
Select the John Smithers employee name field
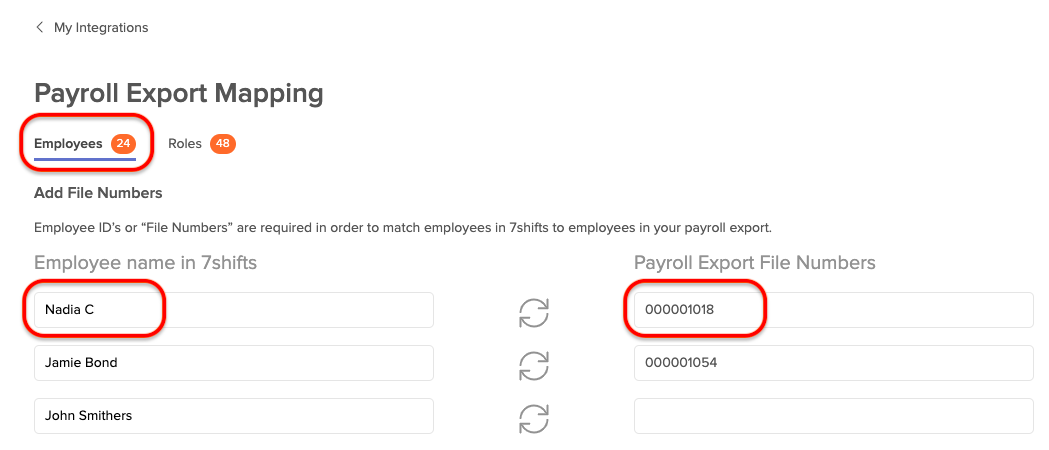(x=233, y=416)
